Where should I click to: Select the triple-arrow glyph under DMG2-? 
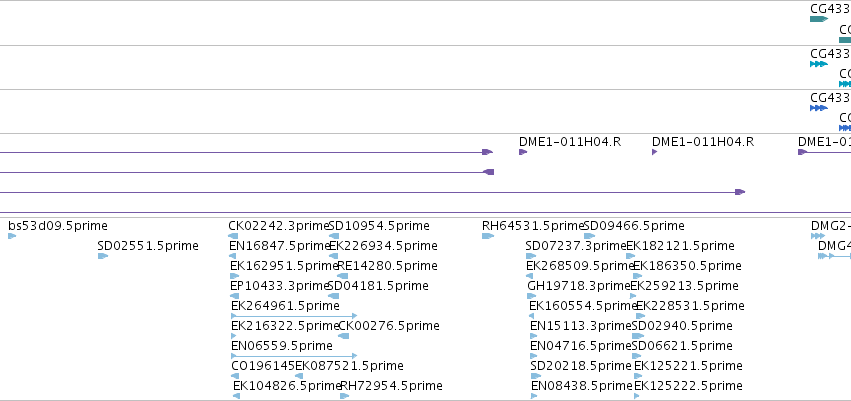(818, 236)
